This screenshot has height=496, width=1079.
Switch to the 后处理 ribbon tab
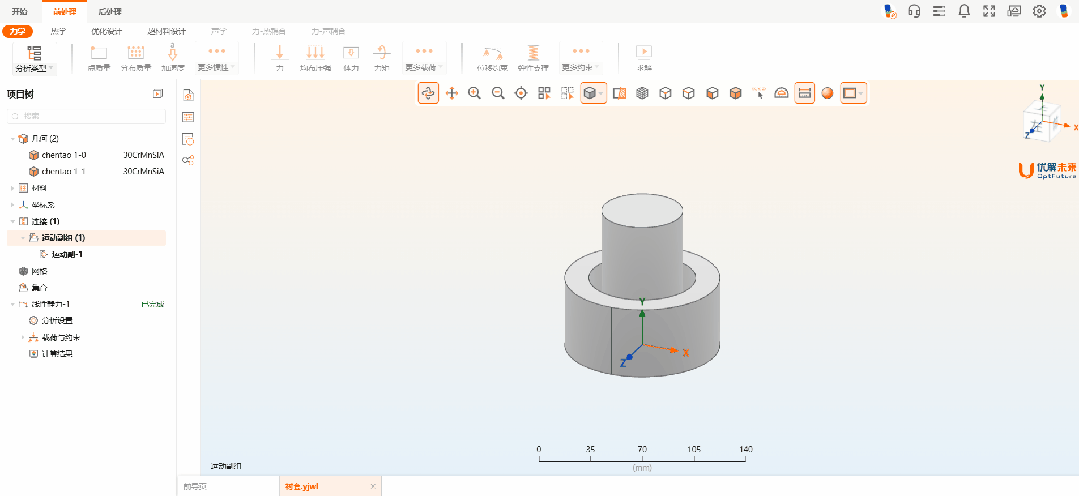[x=110, y=11]
